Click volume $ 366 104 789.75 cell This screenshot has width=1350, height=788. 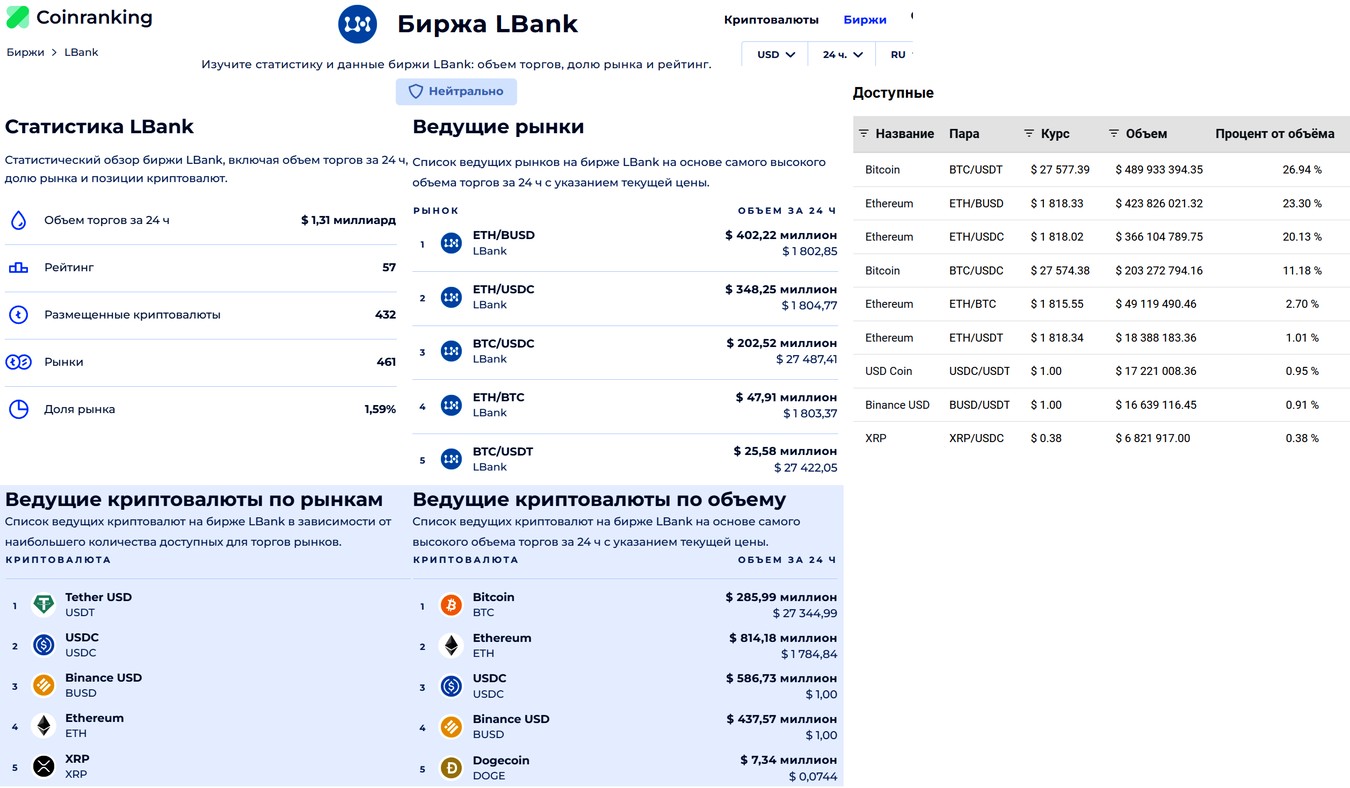coord(1159,237)
